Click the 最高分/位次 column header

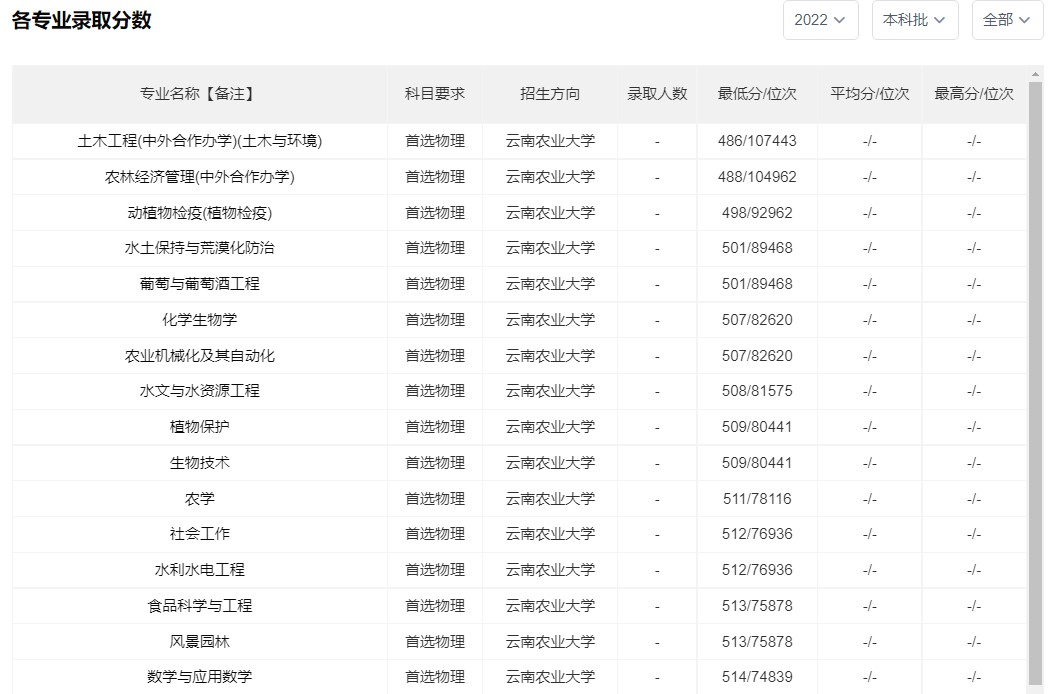973,94
